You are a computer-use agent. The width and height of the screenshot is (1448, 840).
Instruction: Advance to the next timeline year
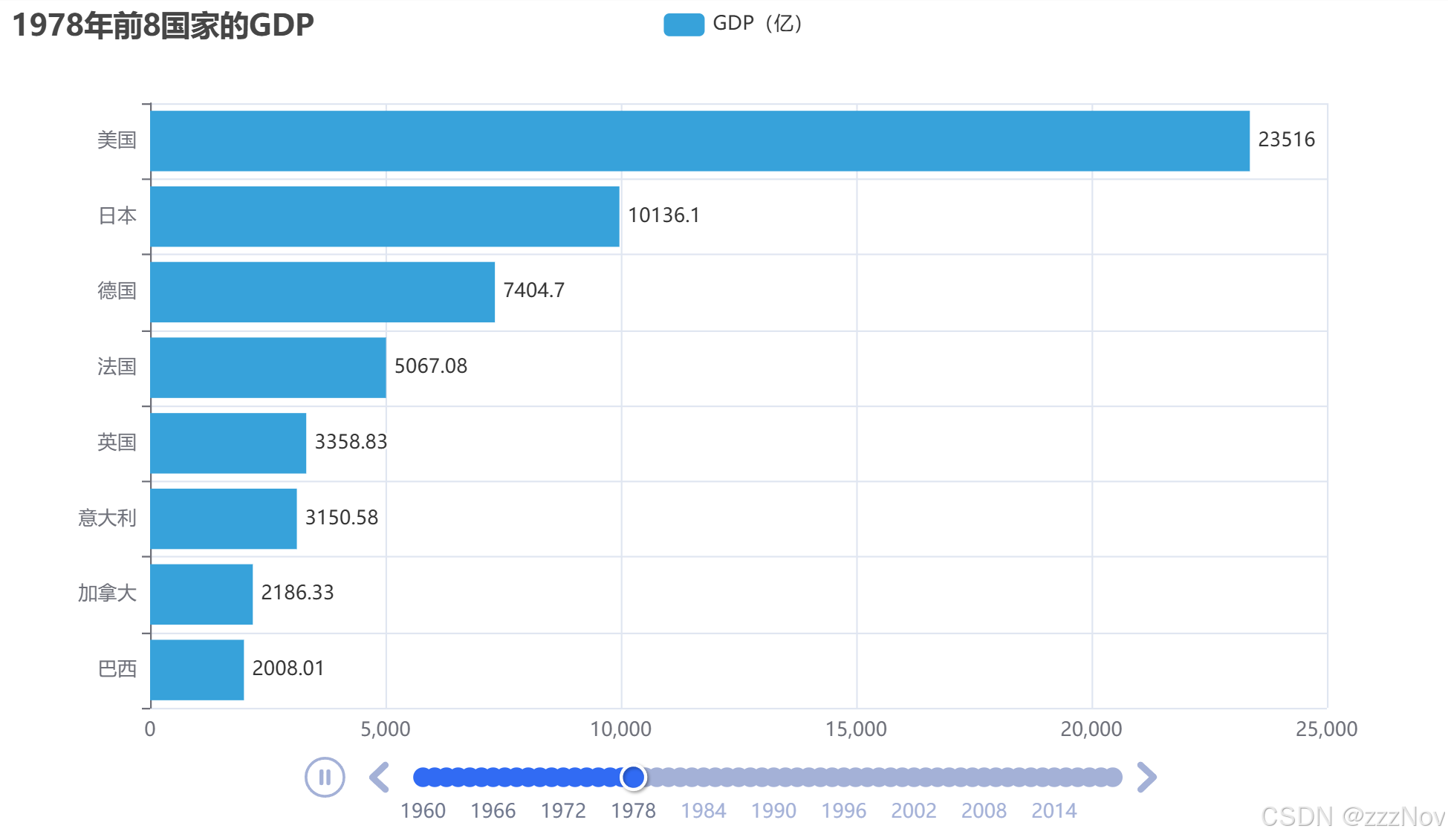point(1146,777)
